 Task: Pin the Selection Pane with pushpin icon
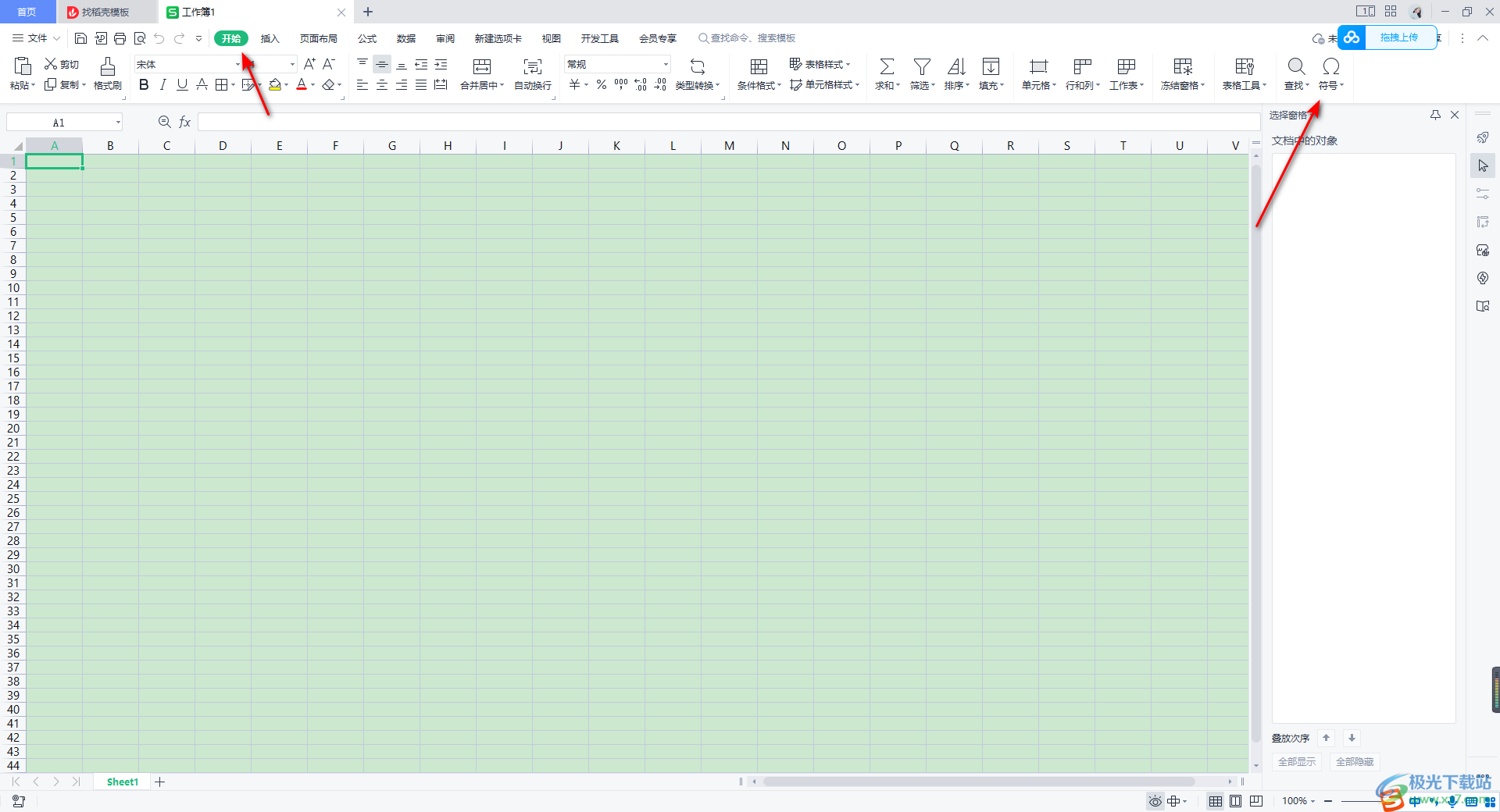[x=1435, y=115]
